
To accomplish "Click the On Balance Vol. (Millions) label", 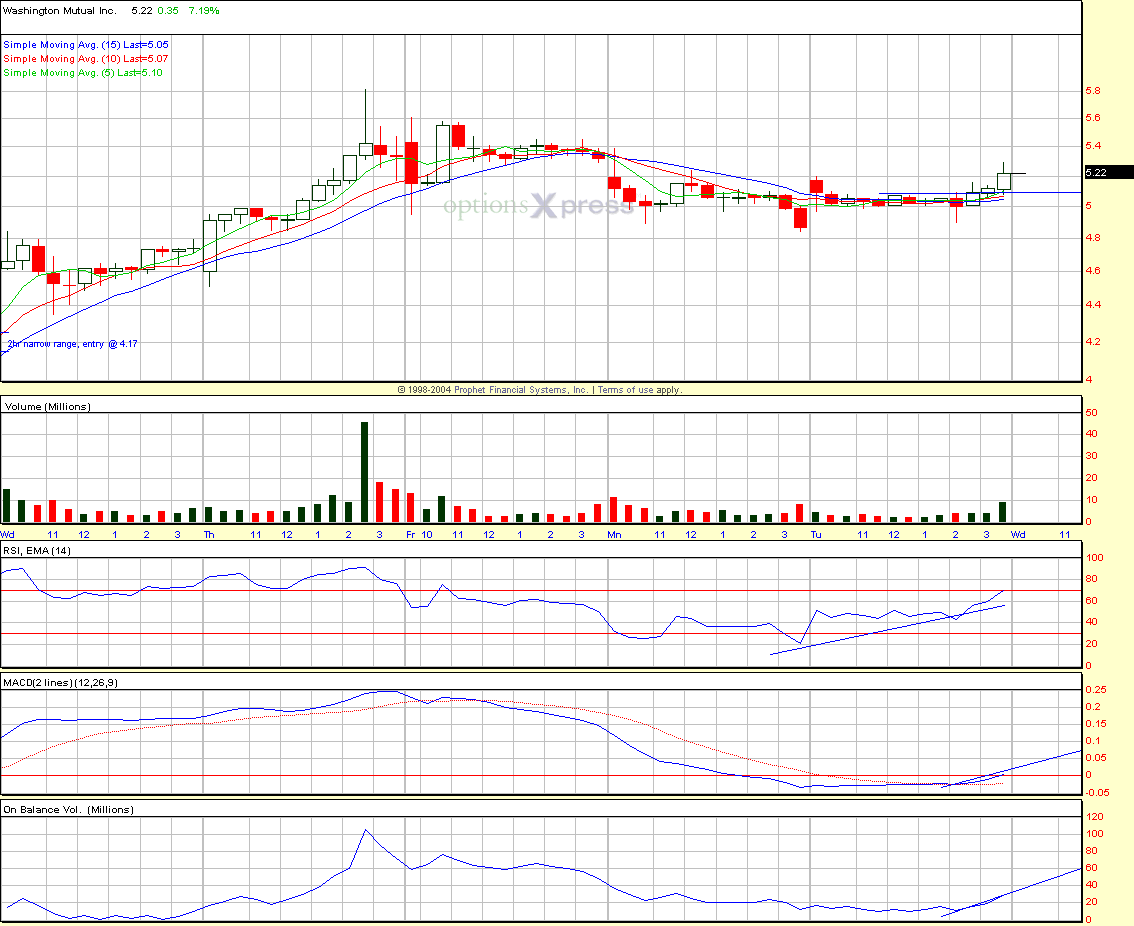I will coord(69,810).
